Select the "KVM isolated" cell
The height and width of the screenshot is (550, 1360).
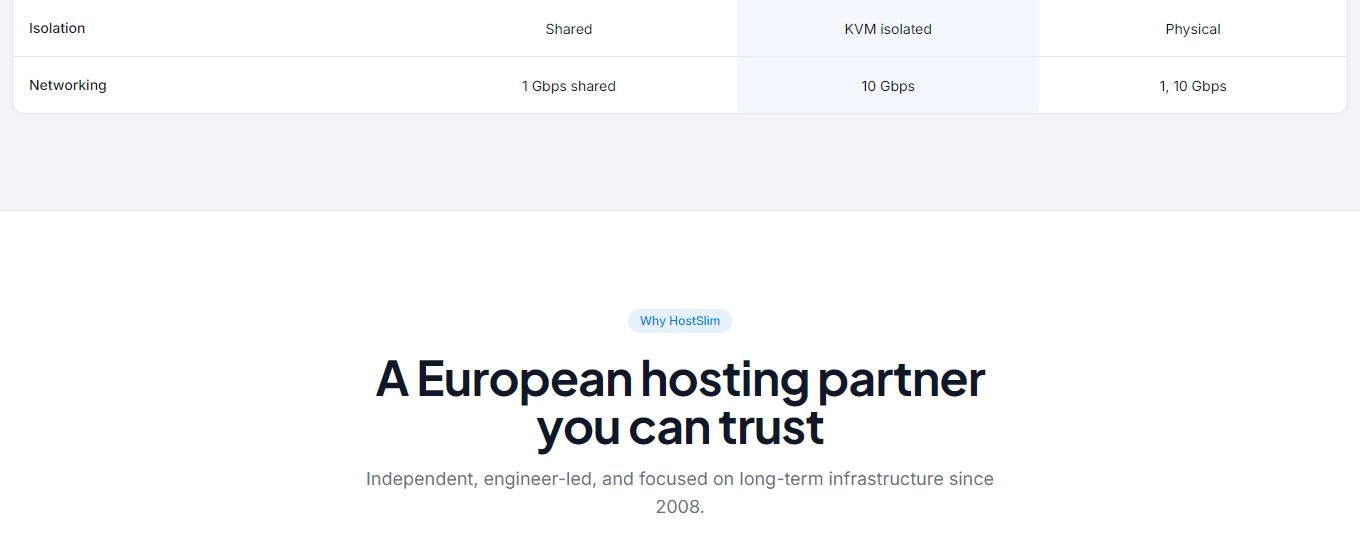888,29
